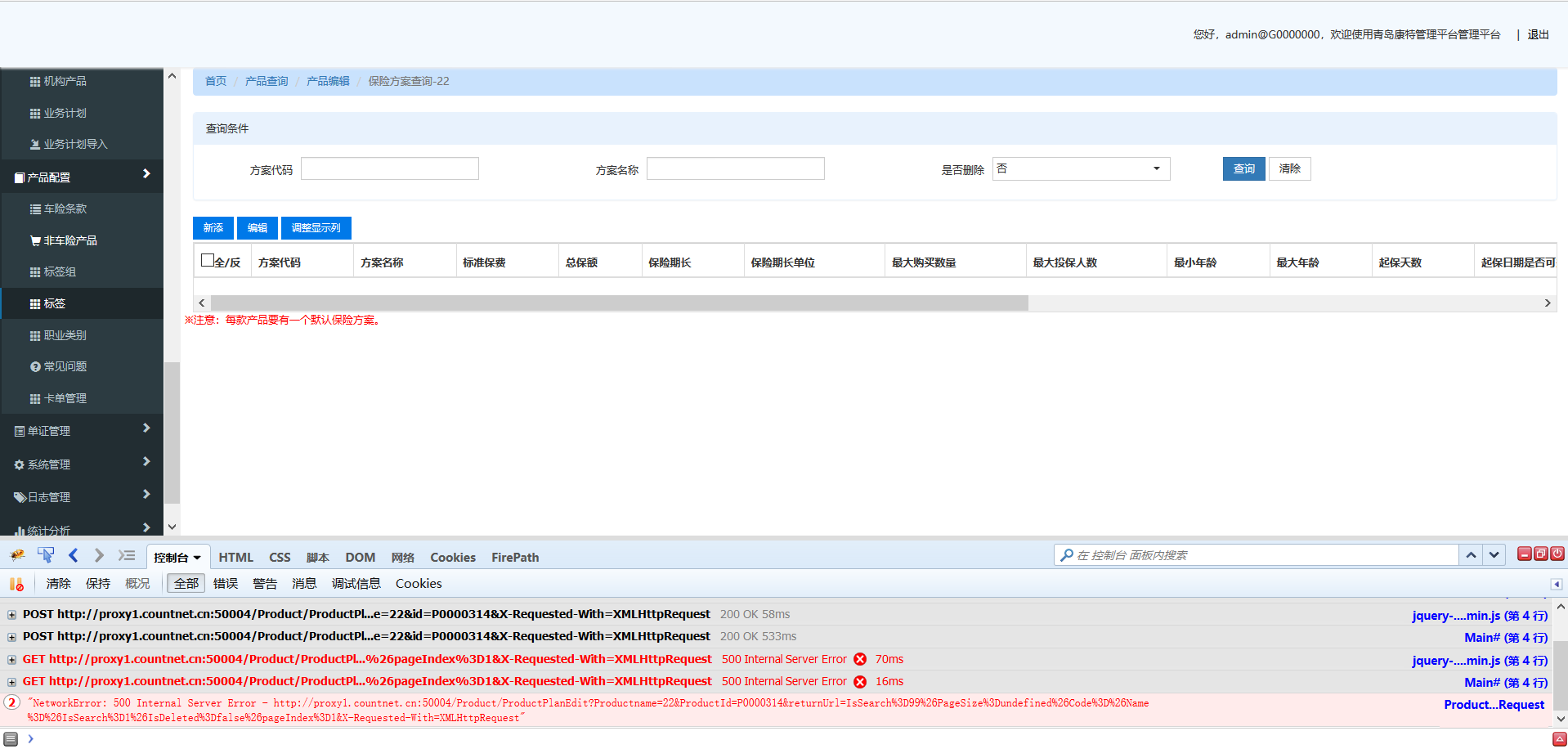Screen dimensions: 1568x749
Task: Expand the 系统管理 sidebar section
Action: pyautogui.click(x=82, y=464)
